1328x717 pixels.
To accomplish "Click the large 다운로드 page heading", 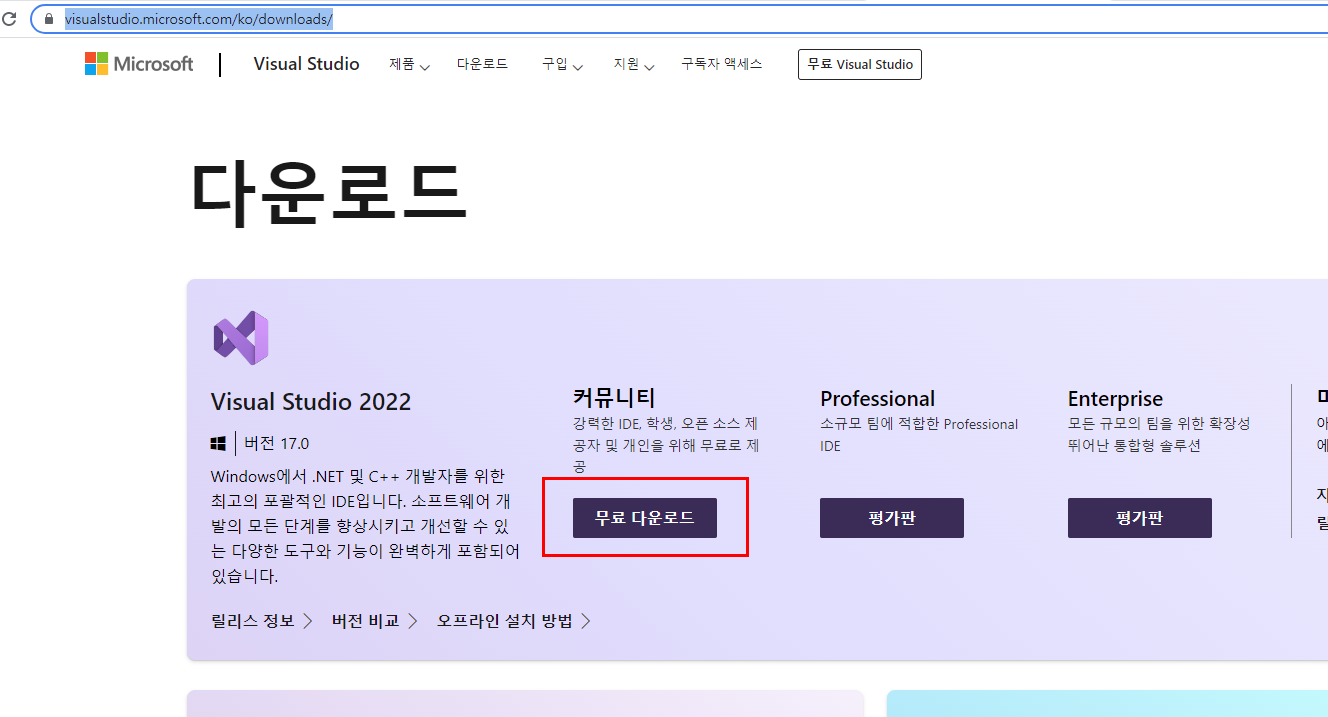I will point(329,192).
